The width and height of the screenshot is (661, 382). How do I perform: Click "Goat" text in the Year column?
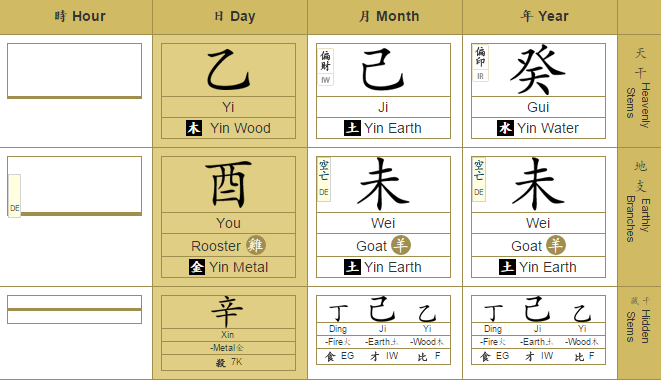(527, 246)
